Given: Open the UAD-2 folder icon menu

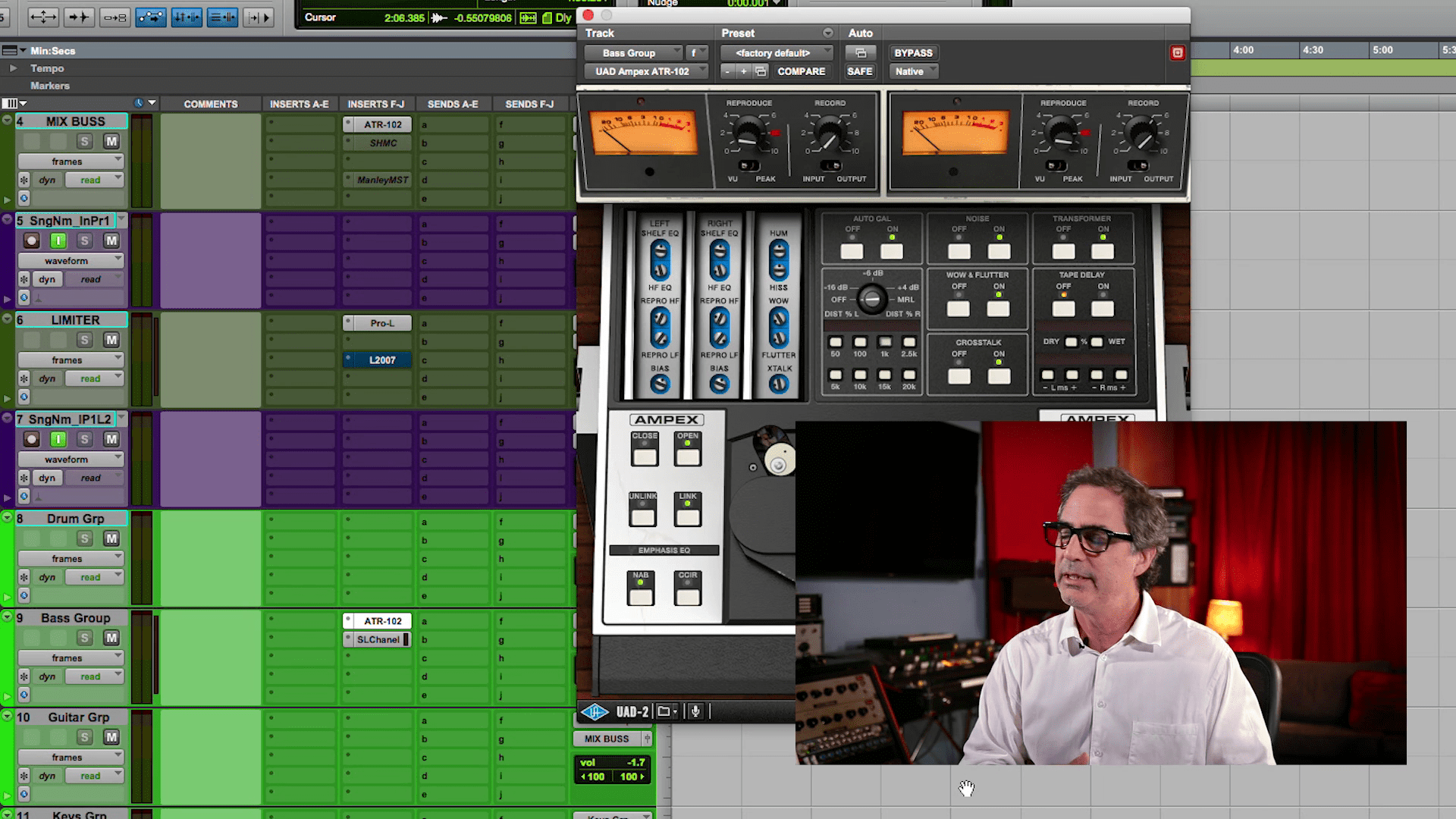Looking at the screenshot, I should coord(667,711).
